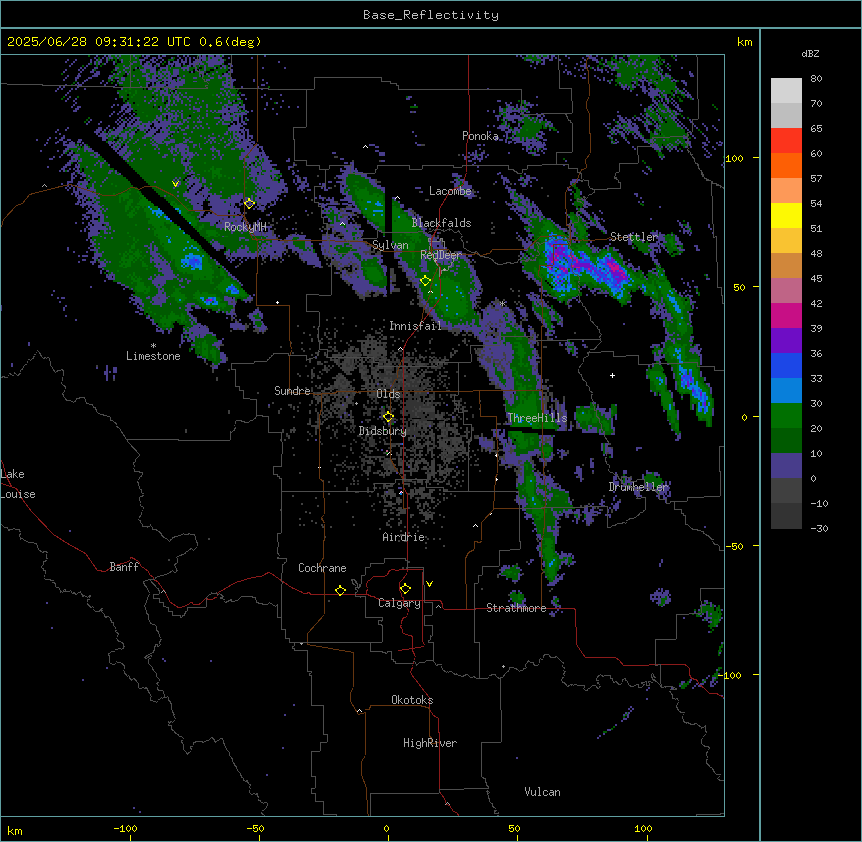Click the Olds label

(388, 394)
